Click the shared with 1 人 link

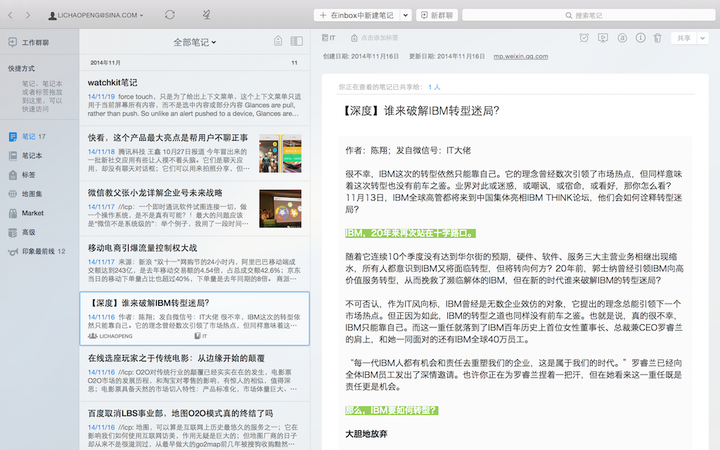click(x=434, y=87)
